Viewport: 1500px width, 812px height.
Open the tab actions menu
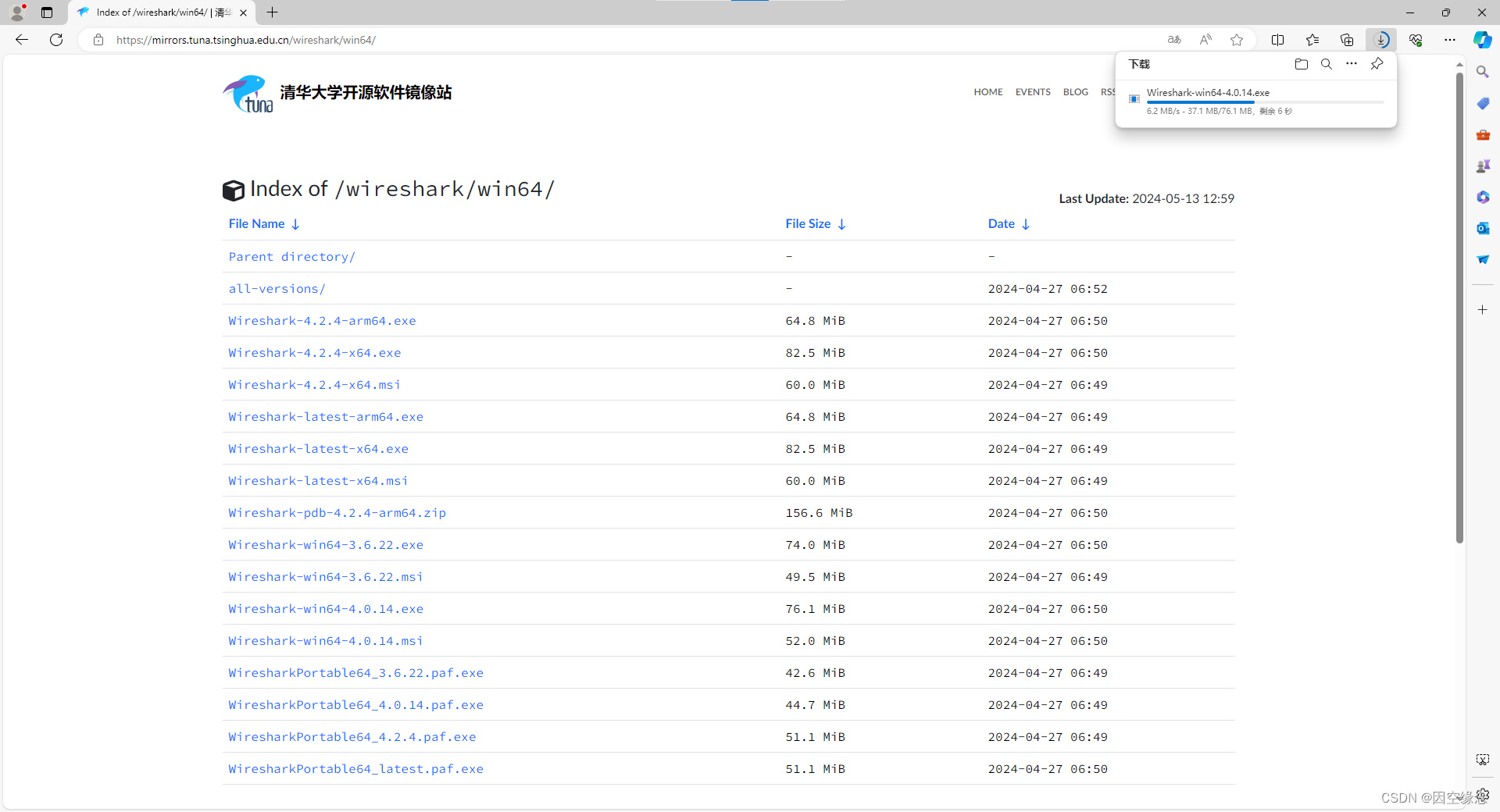point(47,12)
